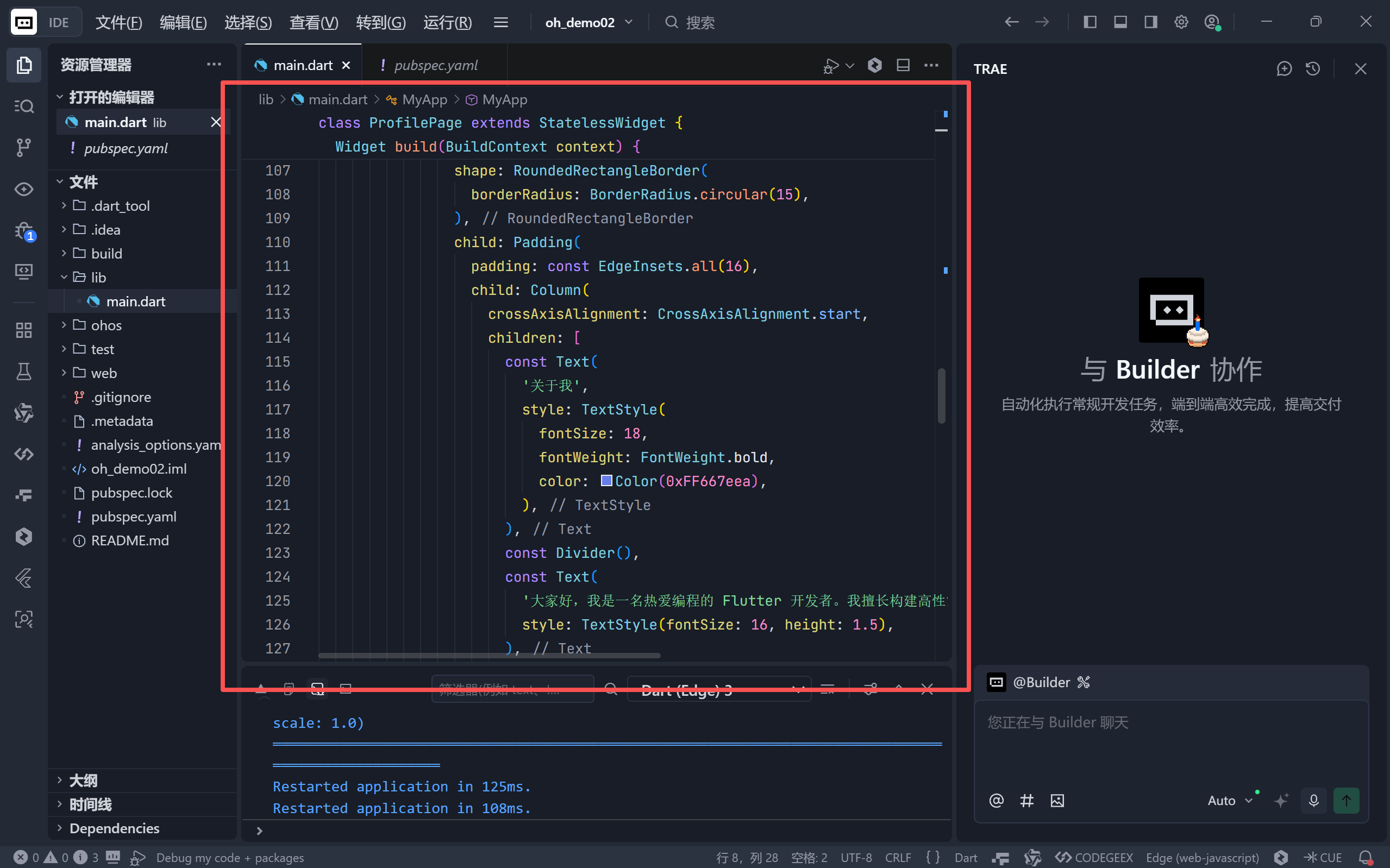Image resolution: width=1390 pixels, height=868 pixels.
Task: Expand the 大纲 outline section
Action: (83, 780)
